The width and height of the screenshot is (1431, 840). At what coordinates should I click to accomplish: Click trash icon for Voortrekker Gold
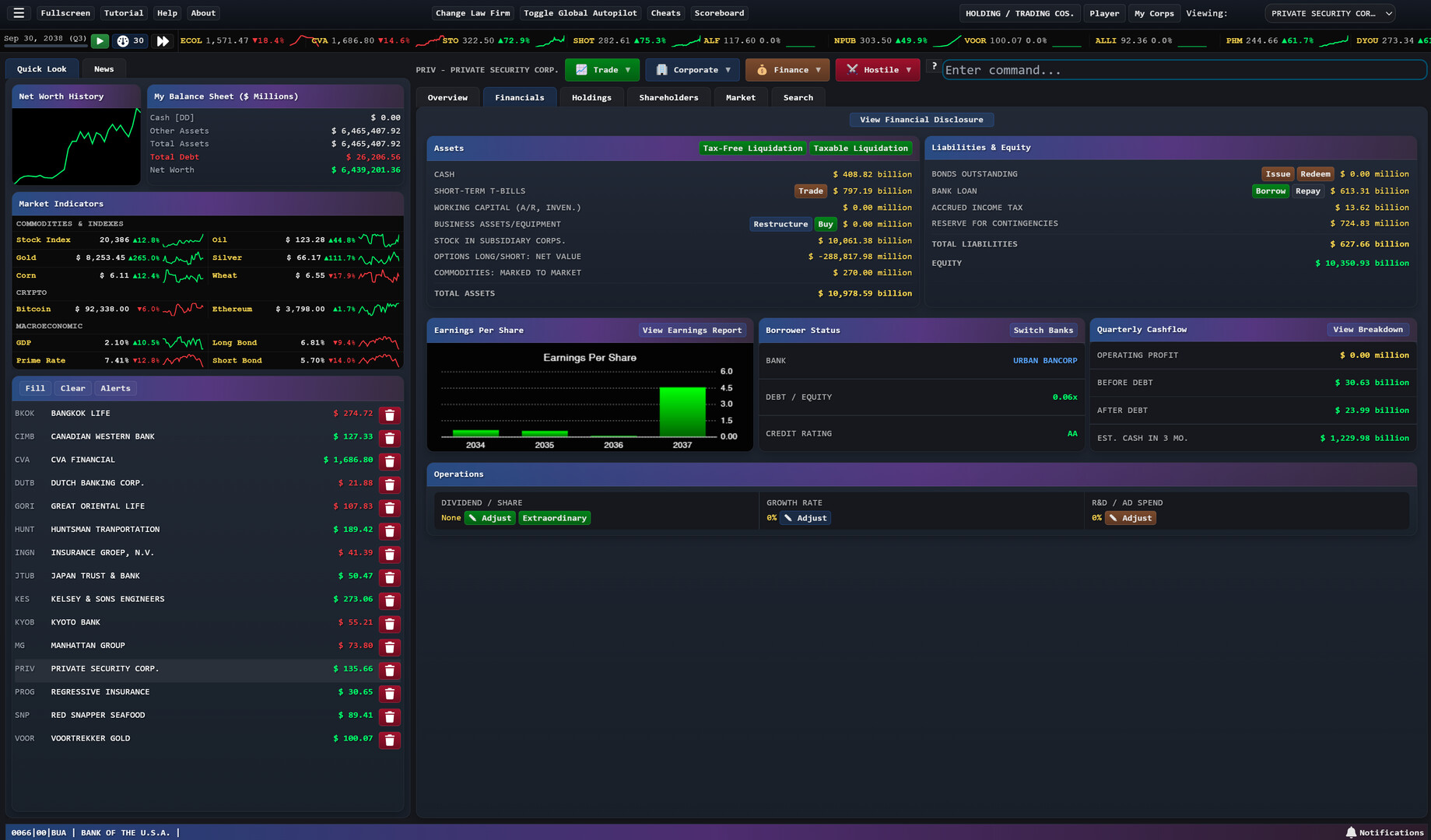[390, 740]
